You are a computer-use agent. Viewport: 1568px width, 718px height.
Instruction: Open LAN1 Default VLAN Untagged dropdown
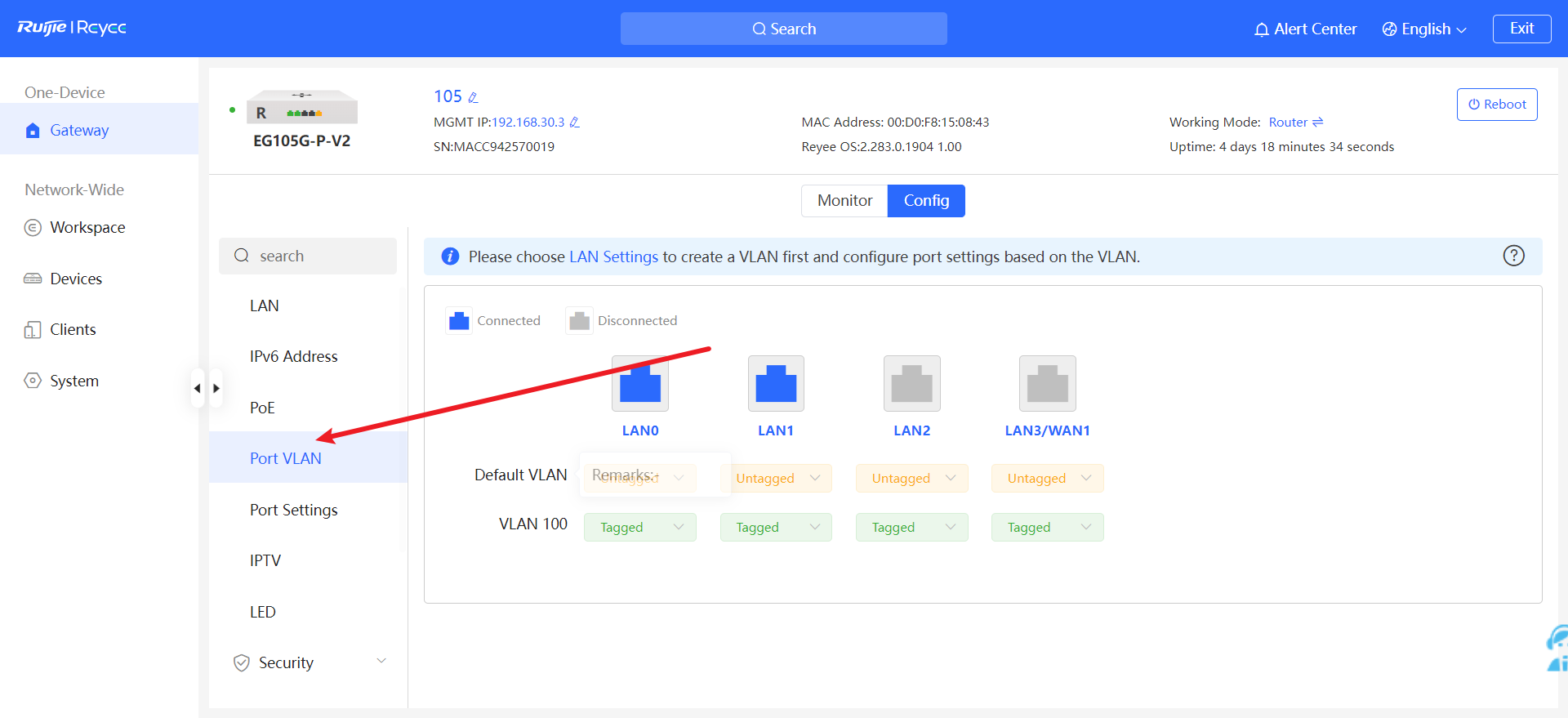(x=776, y=479)
